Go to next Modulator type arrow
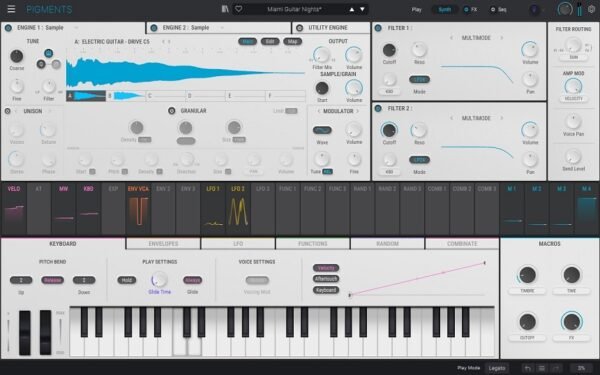 pyautogui.click(x=358, y=111)
